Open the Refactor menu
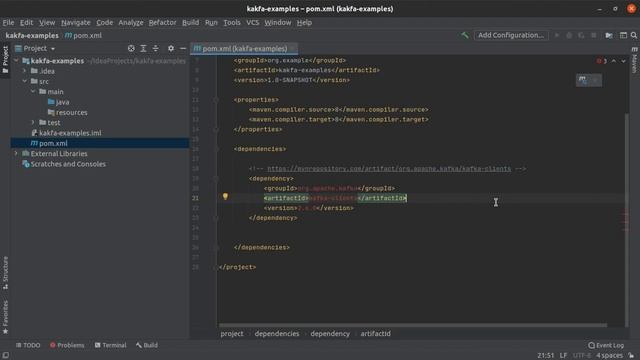This screenshot has height=360, width=640. (x=162, y=22)
